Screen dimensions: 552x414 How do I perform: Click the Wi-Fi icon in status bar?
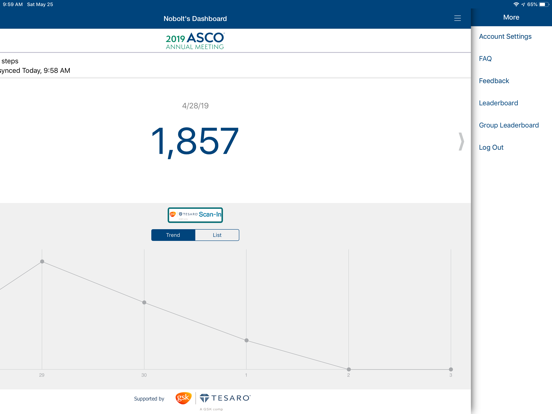pyautogui.click(x=516, y=5)
